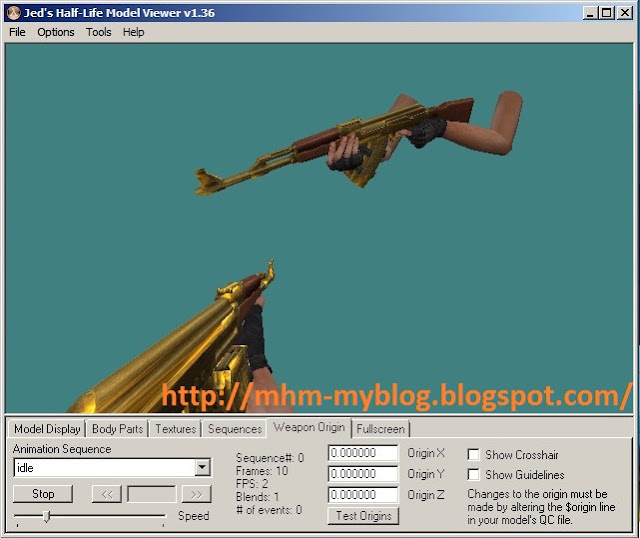Click the 'idle' sequence name text

tap(25, 468)
